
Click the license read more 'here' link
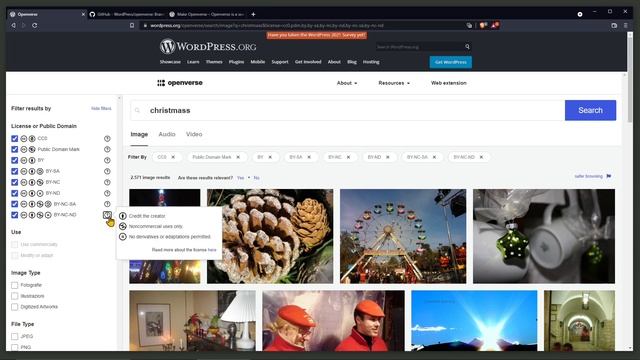pyautogui.click(x=212, y=250)
